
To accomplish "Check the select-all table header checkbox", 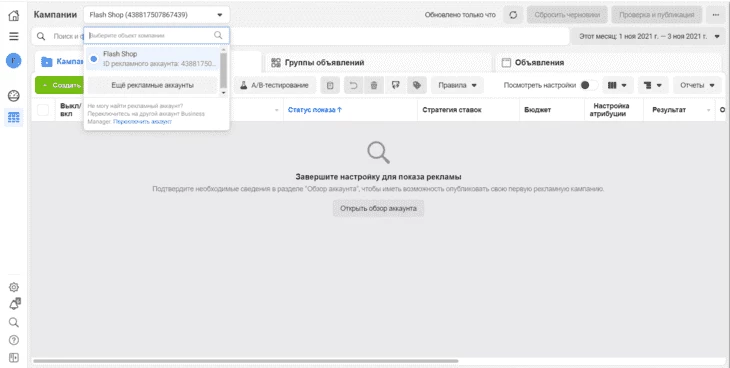I will (43, 110).
